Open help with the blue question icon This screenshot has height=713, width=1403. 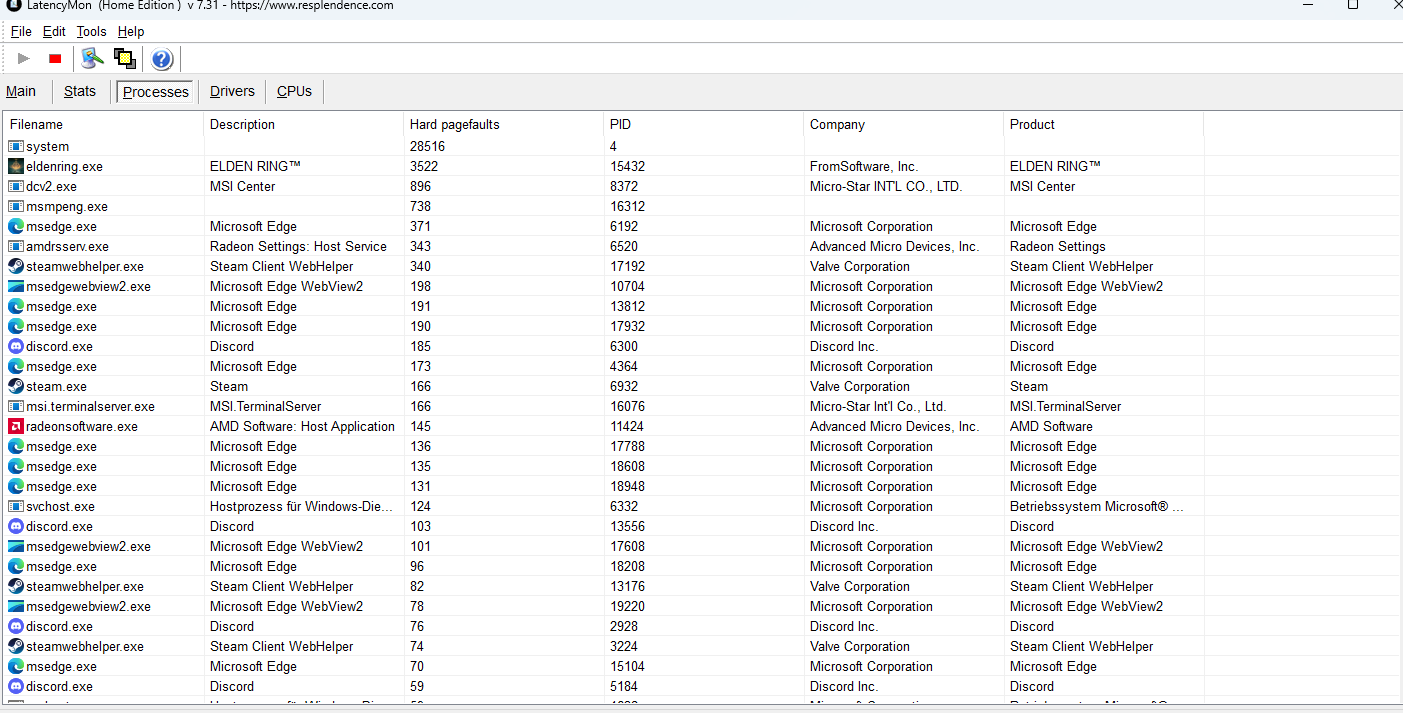162,59
